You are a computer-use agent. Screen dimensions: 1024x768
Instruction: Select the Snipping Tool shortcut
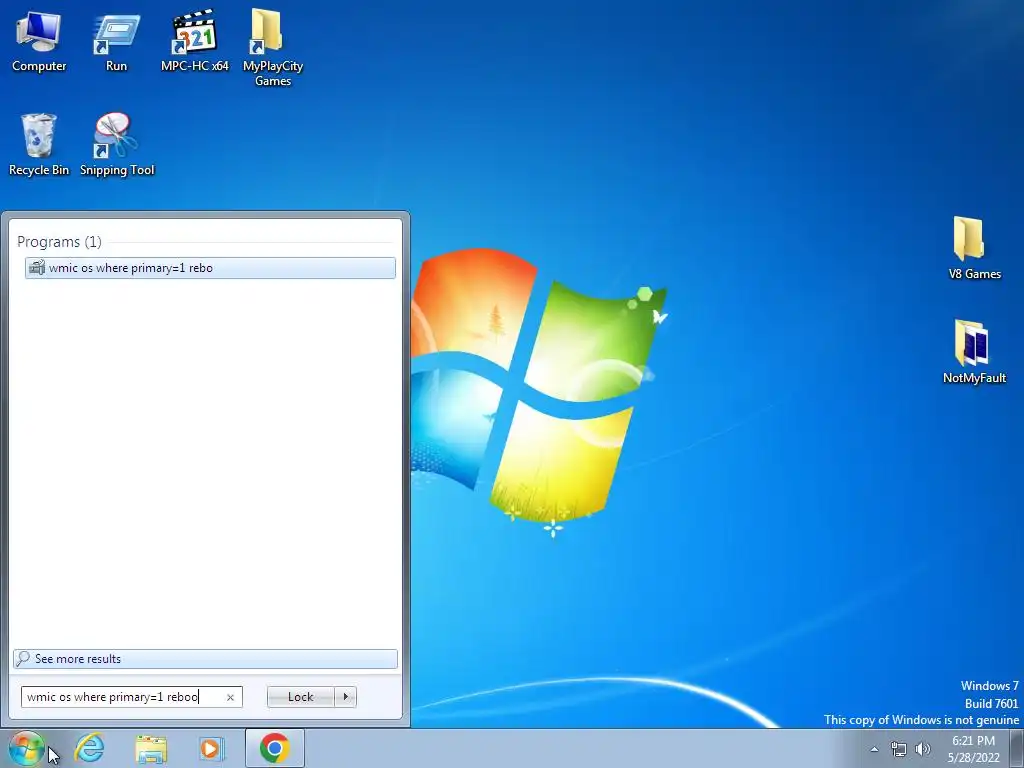[x=117, y=145]
